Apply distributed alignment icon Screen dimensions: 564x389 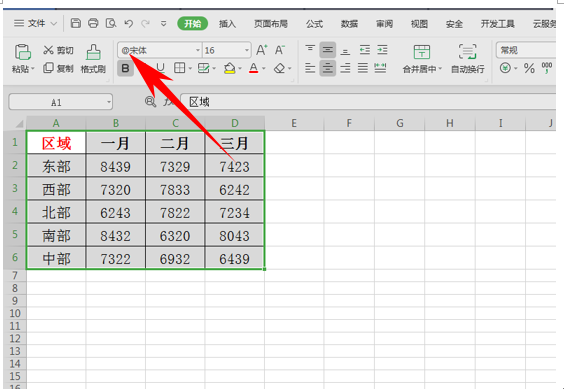380,68
